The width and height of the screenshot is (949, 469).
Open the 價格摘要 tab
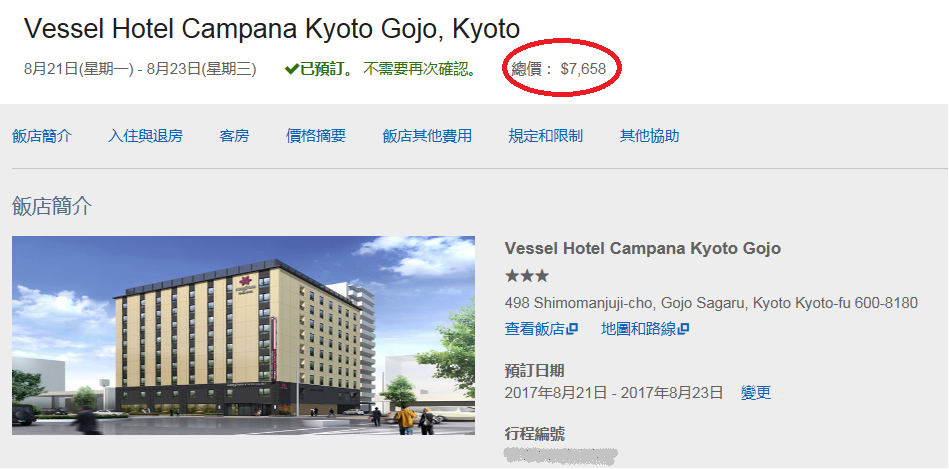point(316,136)
